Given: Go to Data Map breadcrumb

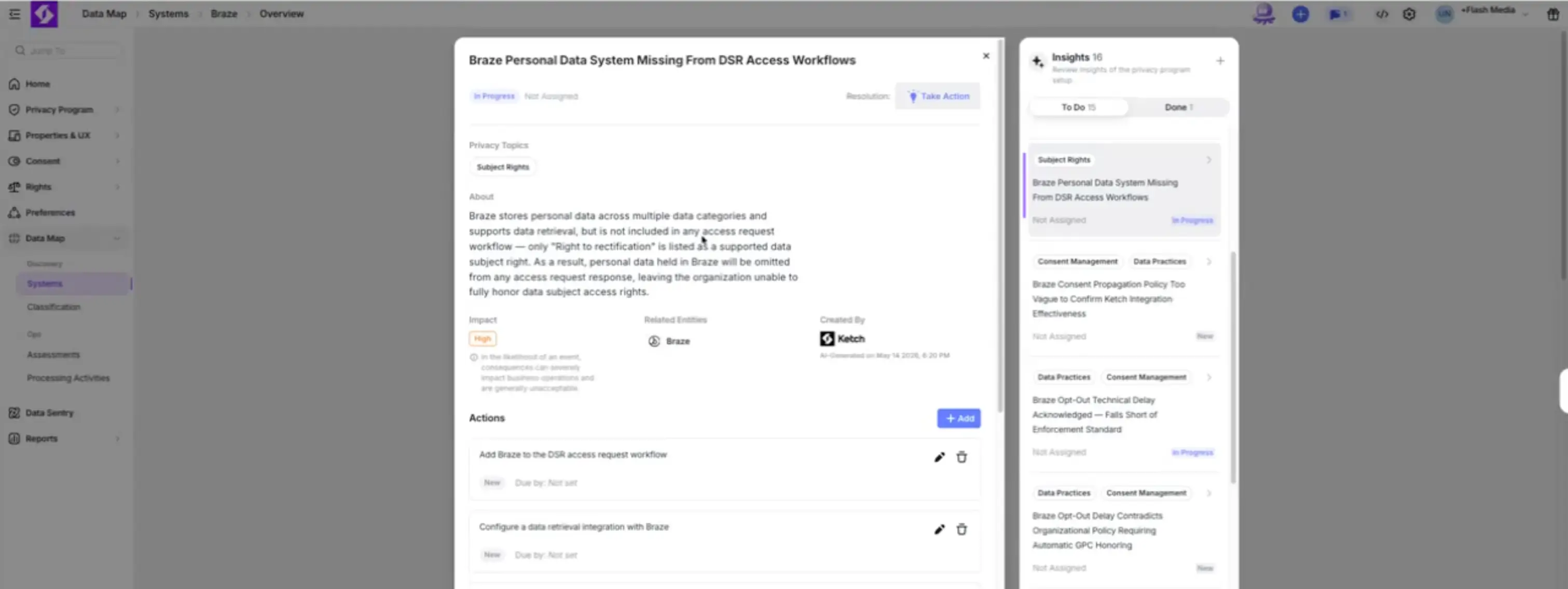Looking at the screenshot, I should coord(104,13).
